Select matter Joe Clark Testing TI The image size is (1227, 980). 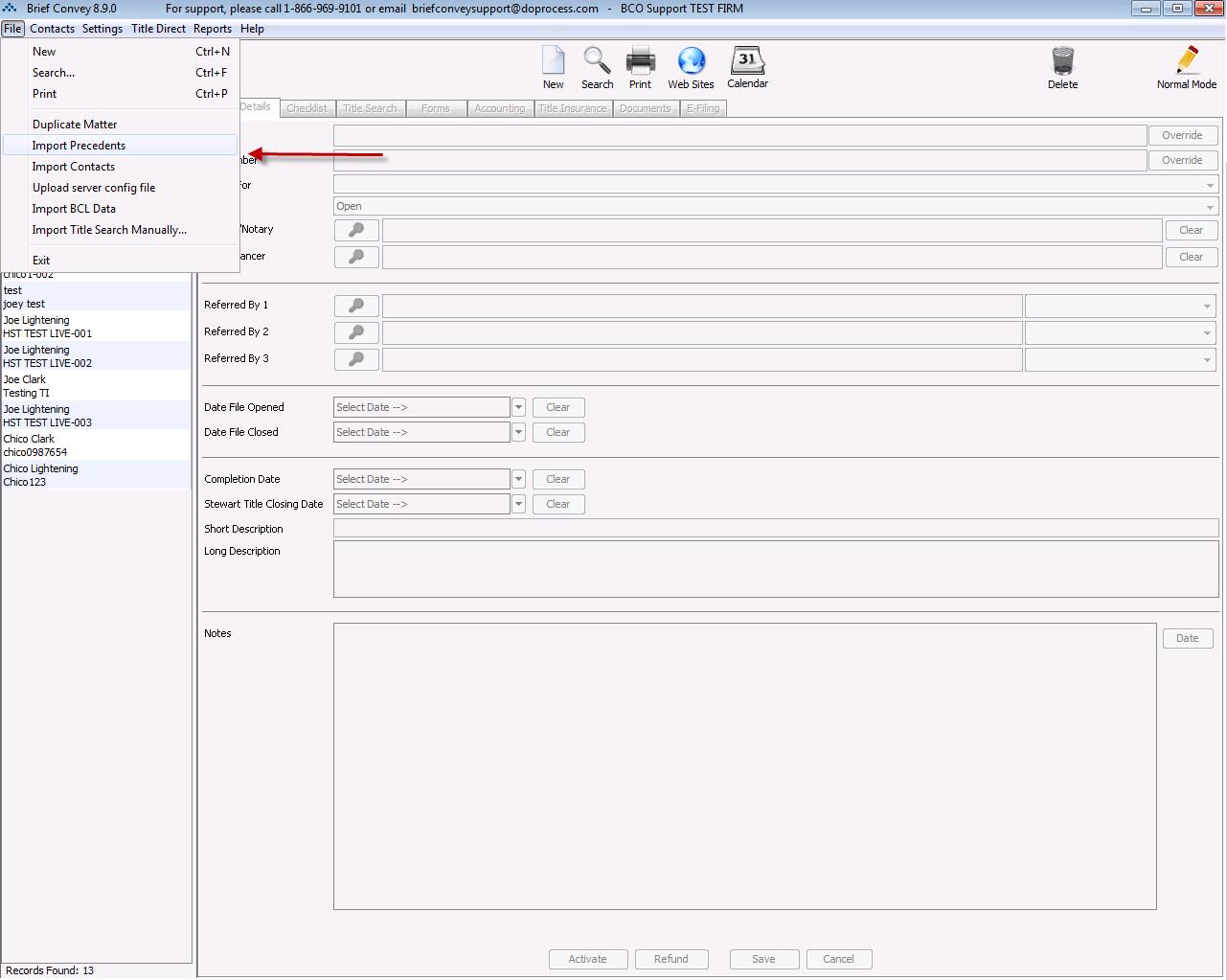96,386
